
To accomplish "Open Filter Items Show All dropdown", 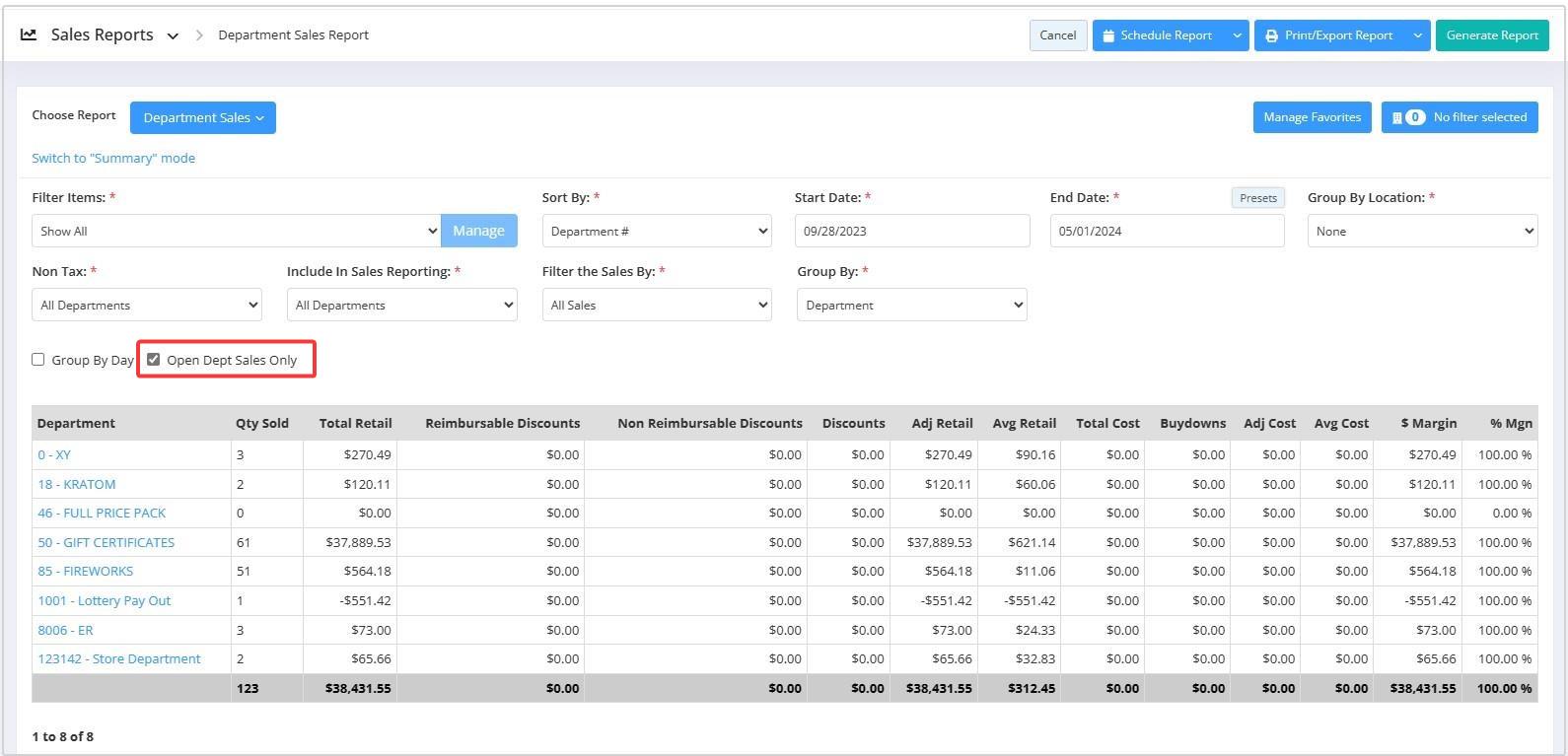I will coord(236,231).
